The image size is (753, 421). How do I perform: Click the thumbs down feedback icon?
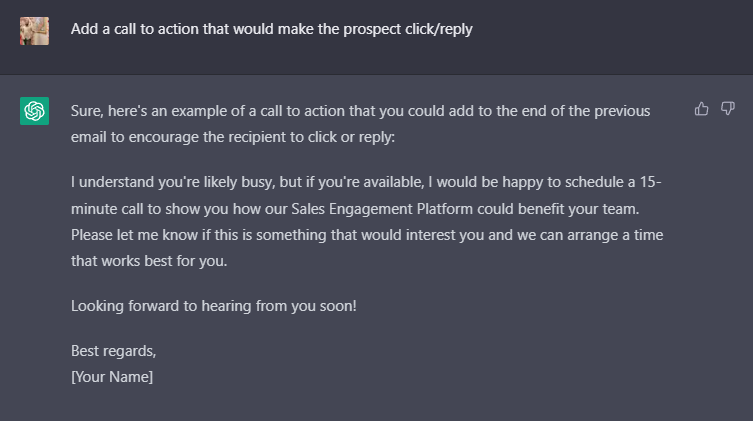coord(728,109)
